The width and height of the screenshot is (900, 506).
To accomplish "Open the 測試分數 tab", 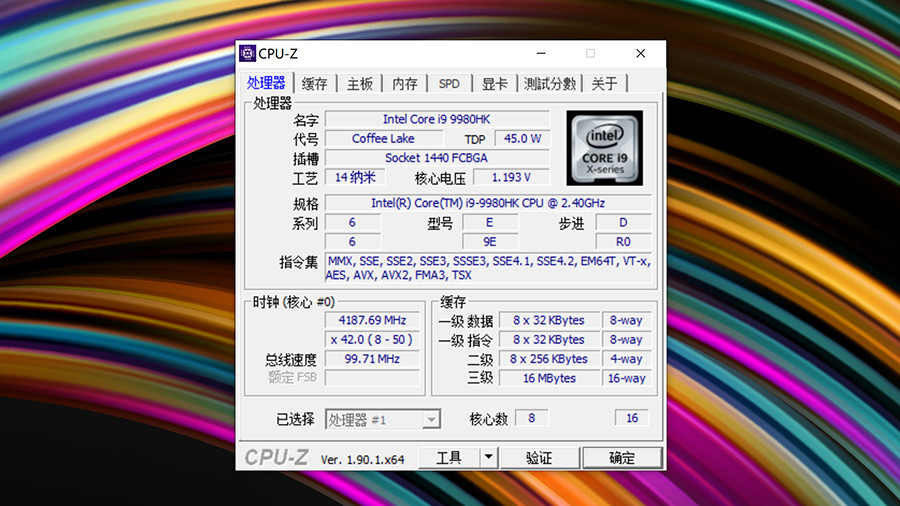I will [x=549, y=84].
